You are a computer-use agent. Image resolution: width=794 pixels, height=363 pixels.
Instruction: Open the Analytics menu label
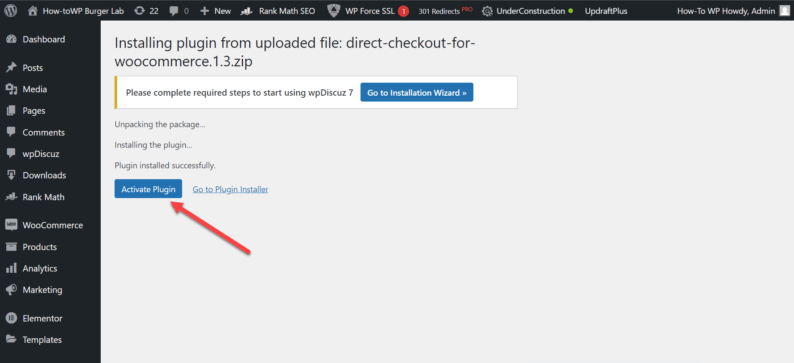point(39,269)
